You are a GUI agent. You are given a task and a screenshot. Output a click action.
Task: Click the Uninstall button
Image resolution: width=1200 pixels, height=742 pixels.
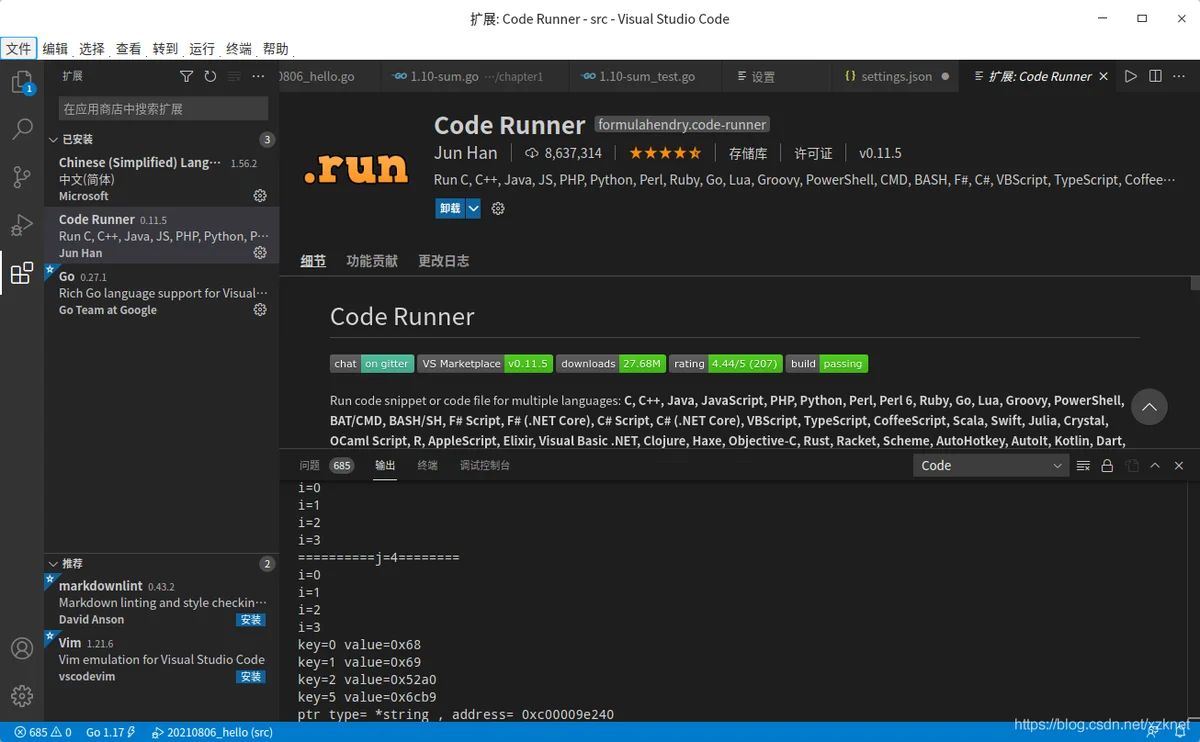pos(449,208)
